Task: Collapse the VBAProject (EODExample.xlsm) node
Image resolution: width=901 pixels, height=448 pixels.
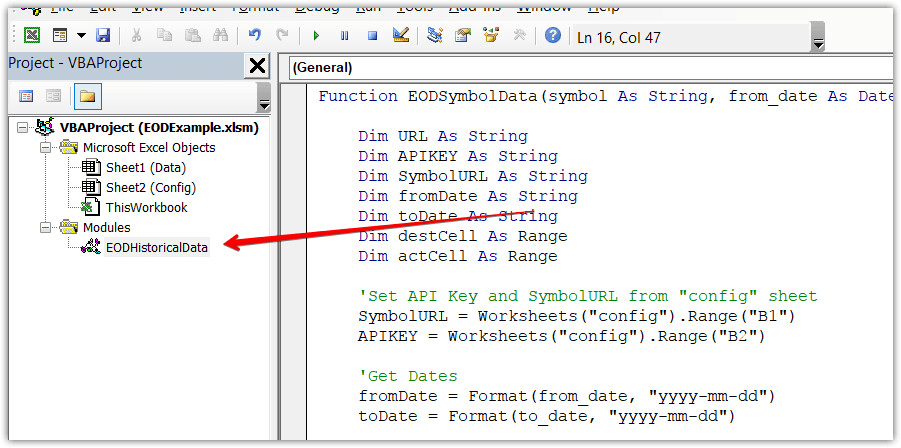Action: click(22, 128)
